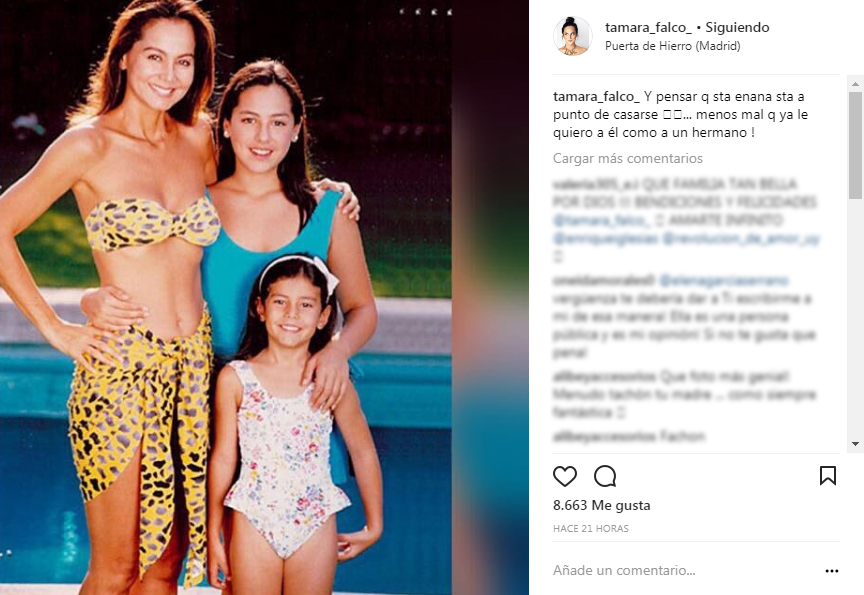This screenshot has height=595, width=864.
Task: Click the comments scrollbar thumb
Action: click(x=855, y=145)
